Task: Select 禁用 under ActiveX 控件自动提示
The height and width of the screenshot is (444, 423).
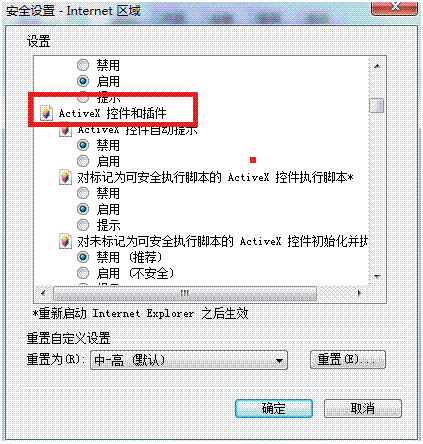Action: [x=83, y=145]
